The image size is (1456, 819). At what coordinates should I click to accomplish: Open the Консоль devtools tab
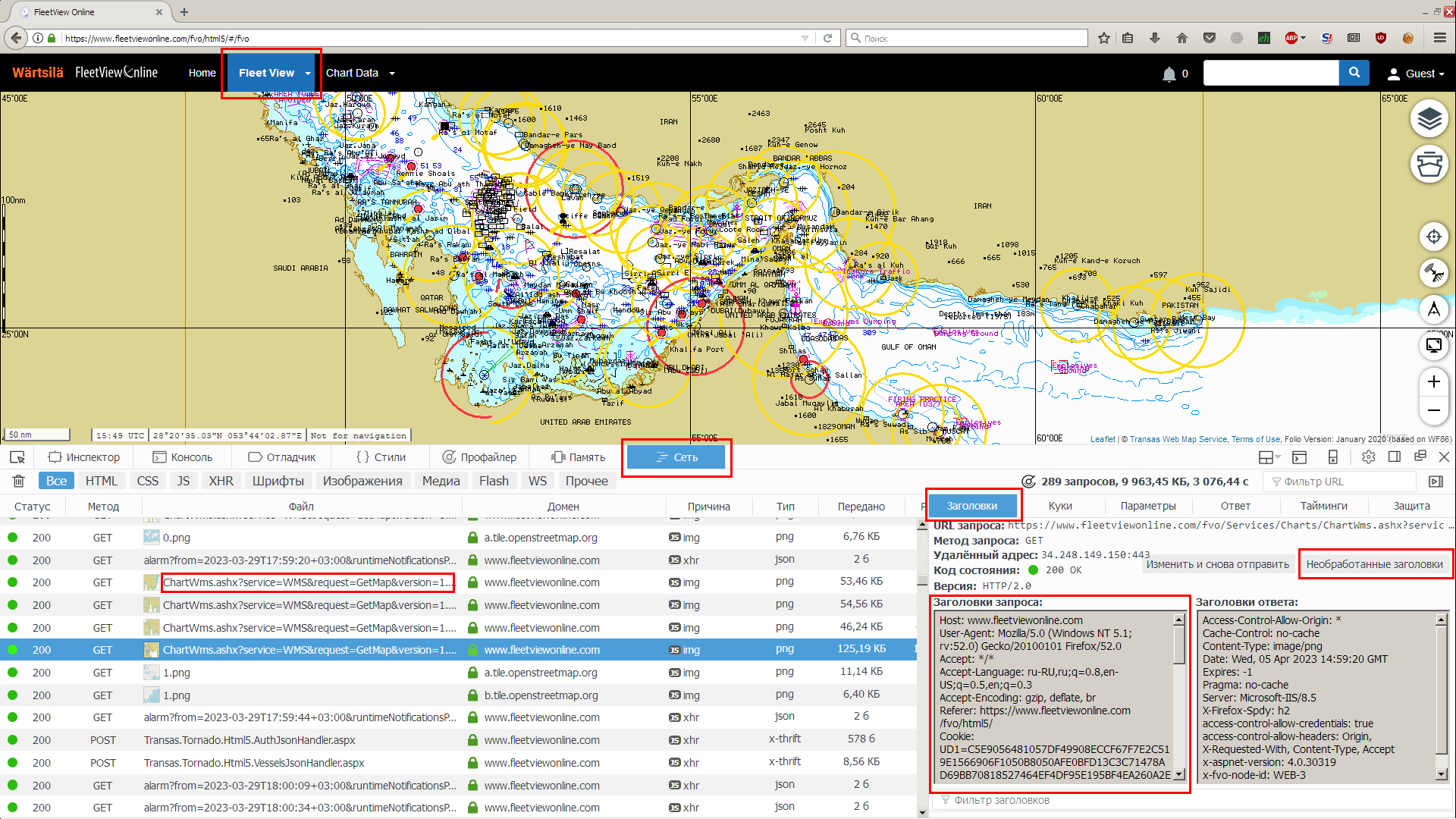[x=182, y=457]
